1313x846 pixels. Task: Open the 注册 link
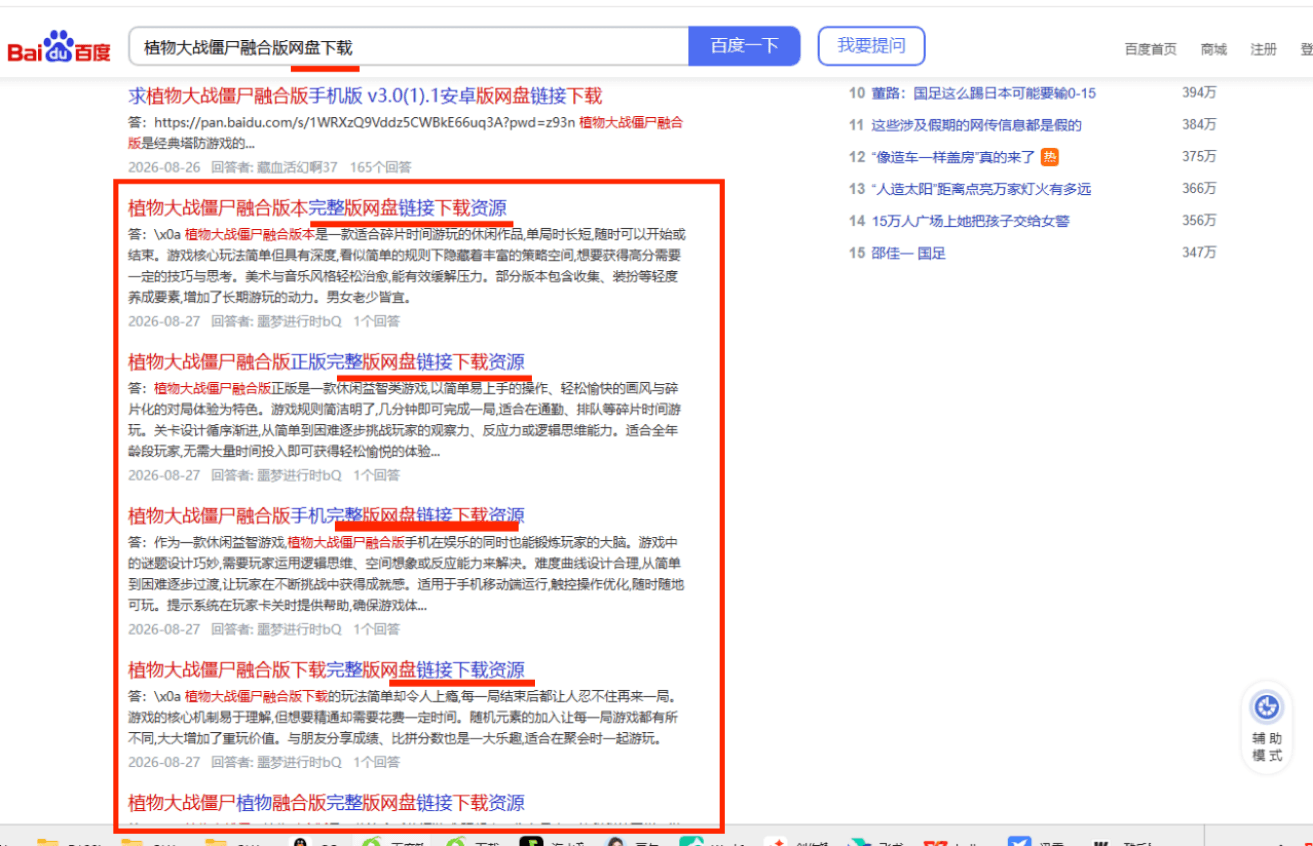[x=1263, y=49]
